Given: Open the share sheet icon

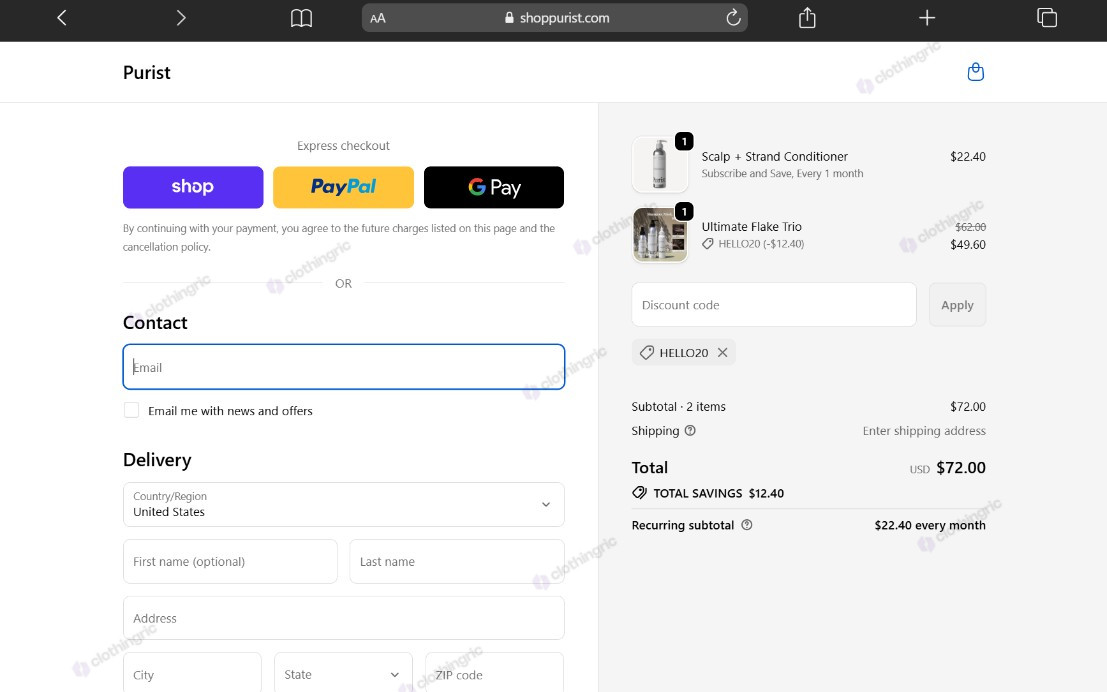Looking at the screenshot, I should pyautogui.click(x=807, y=18).
